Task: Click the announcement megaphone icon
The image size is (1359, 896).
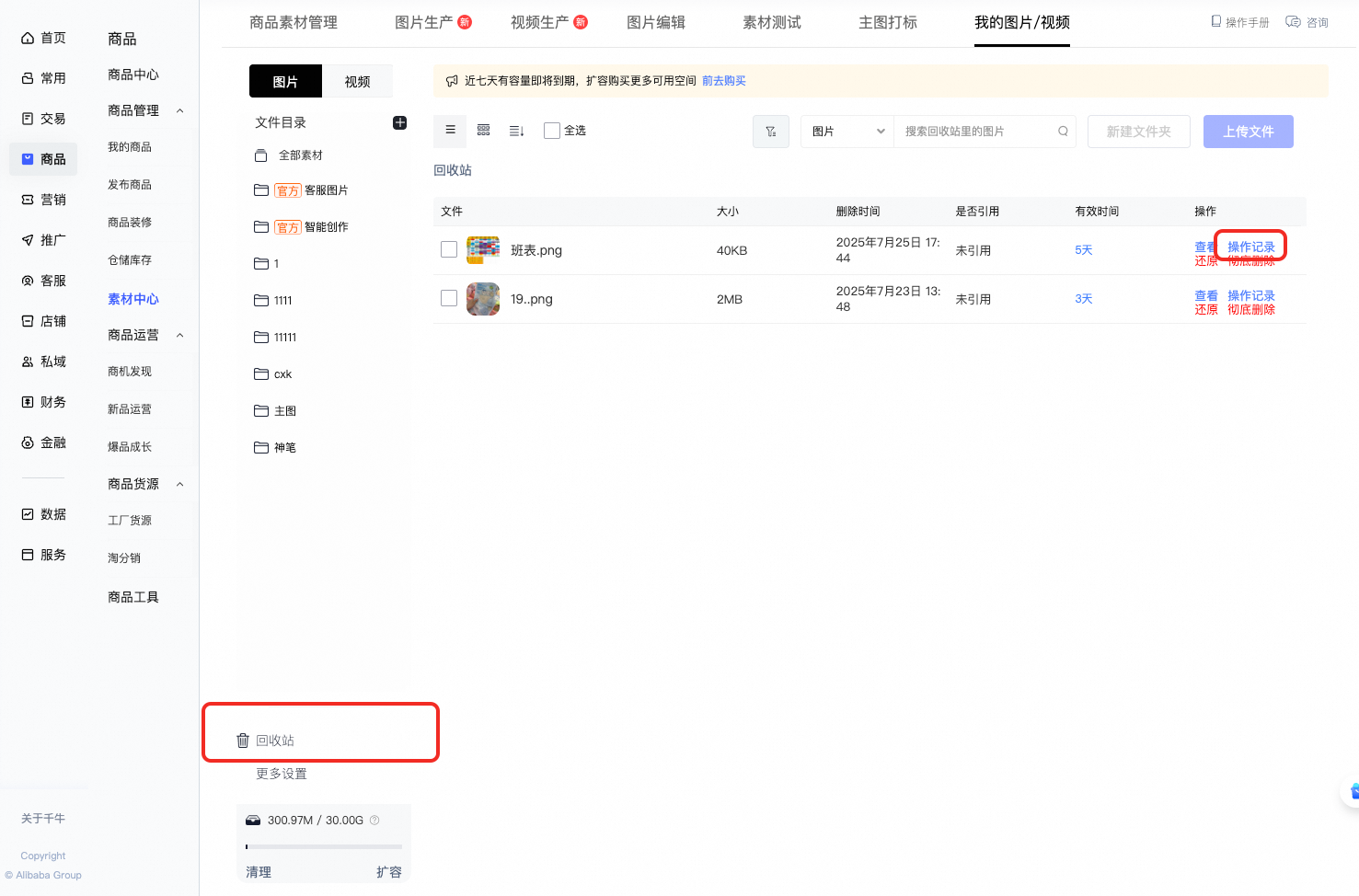Action: pos(452,81)
